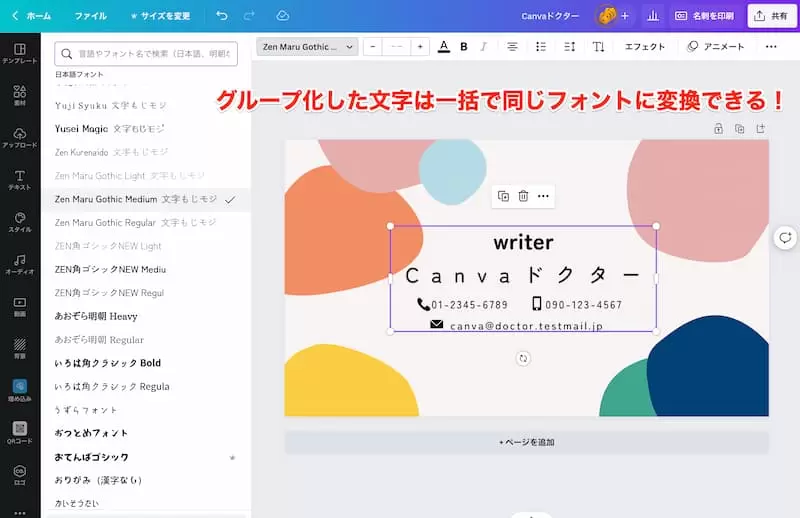
Task: Open the ファイル menu
Action: pos(91,16)
